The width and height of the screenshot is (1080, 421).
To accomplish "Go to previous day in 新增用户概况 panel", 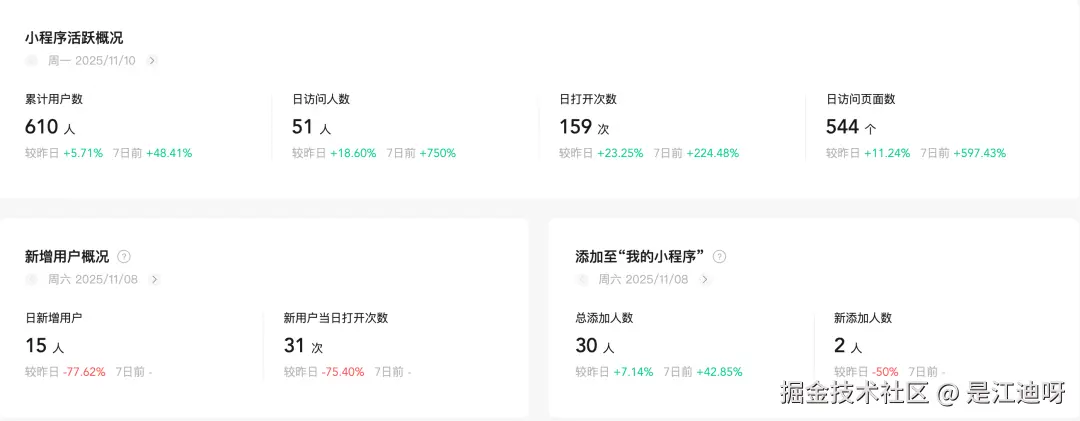I will click(31, 280).
